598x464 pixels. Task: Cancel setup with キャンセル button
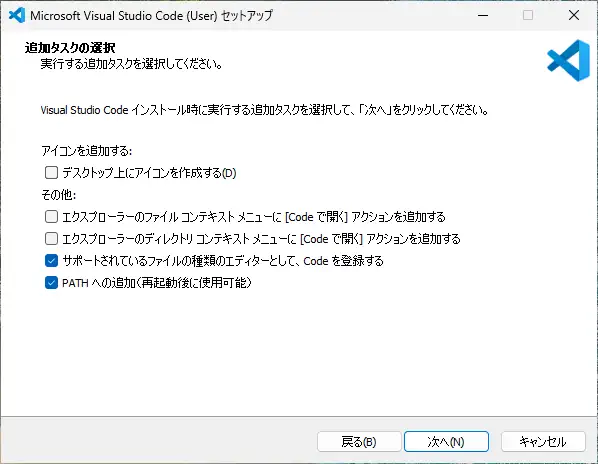click(x=543, y=442)
